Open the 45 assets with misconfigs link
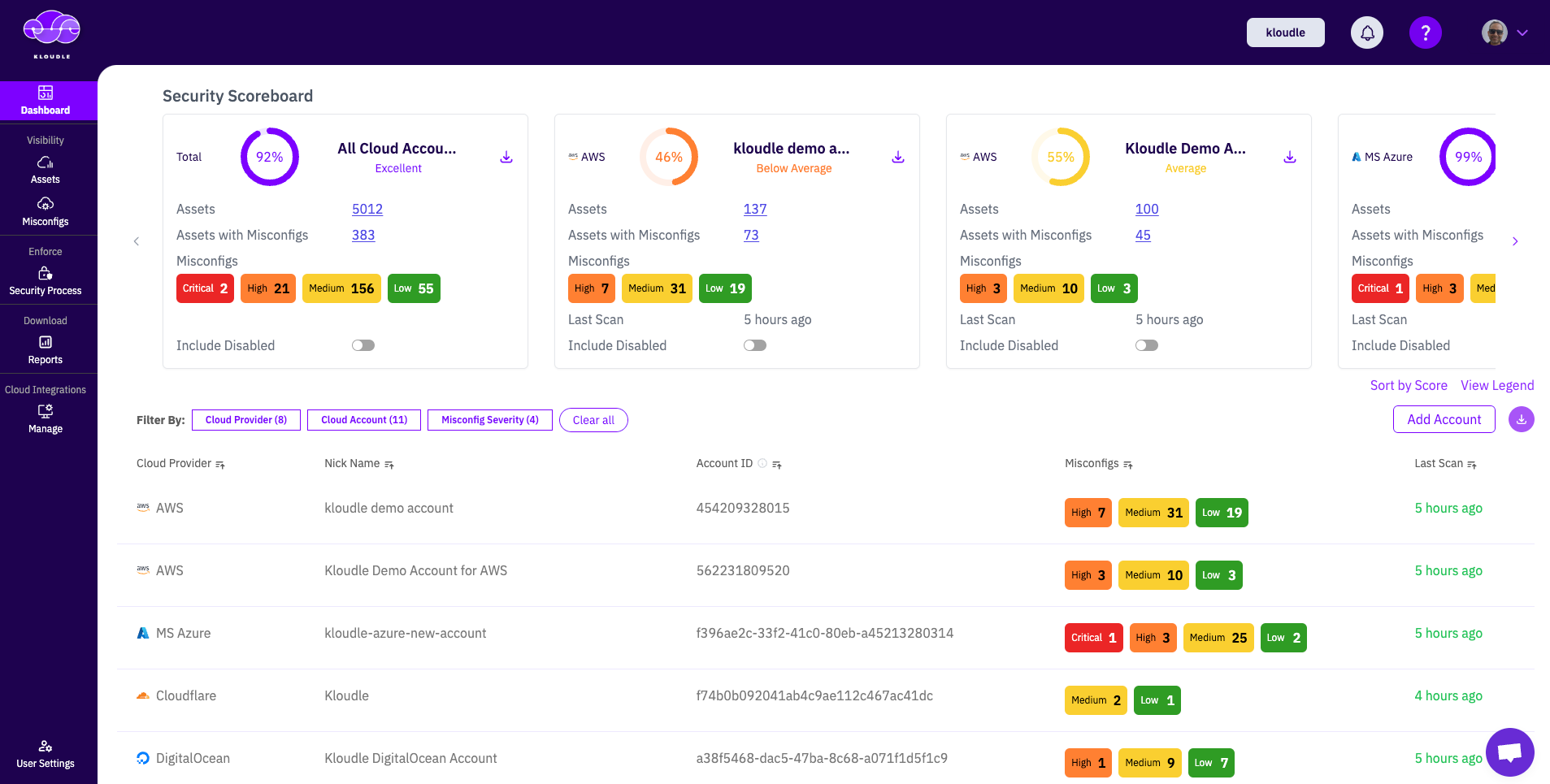 tap(1143, 235)
